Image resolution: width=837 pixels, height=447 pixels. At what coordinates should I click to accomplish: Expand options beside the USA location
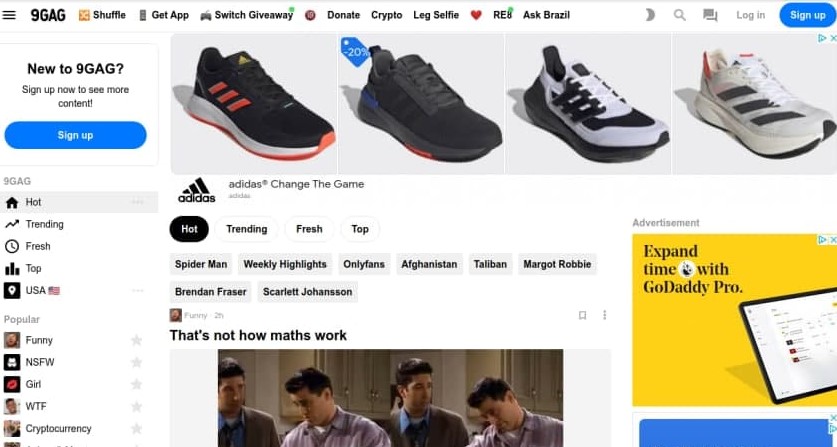click(x=138, y=291)
